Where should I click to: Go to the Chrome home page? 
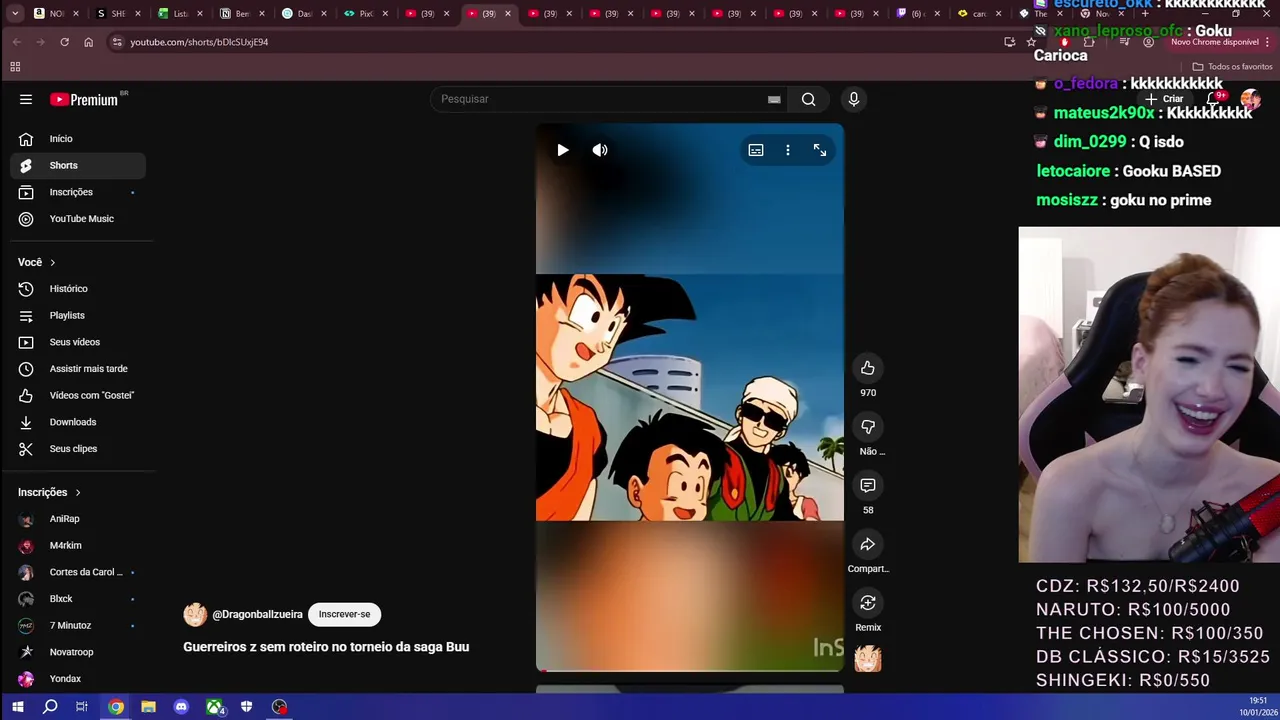pos(88,42)
